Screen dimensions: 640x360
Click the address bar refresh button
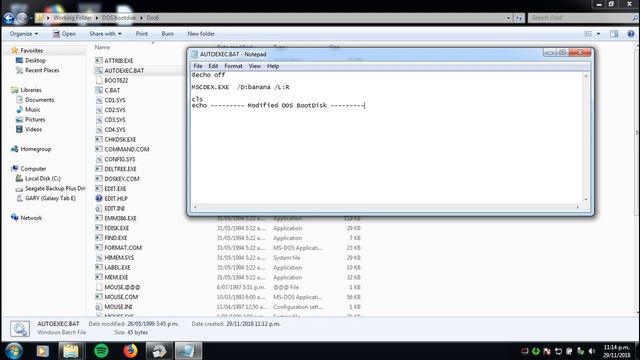519,18
